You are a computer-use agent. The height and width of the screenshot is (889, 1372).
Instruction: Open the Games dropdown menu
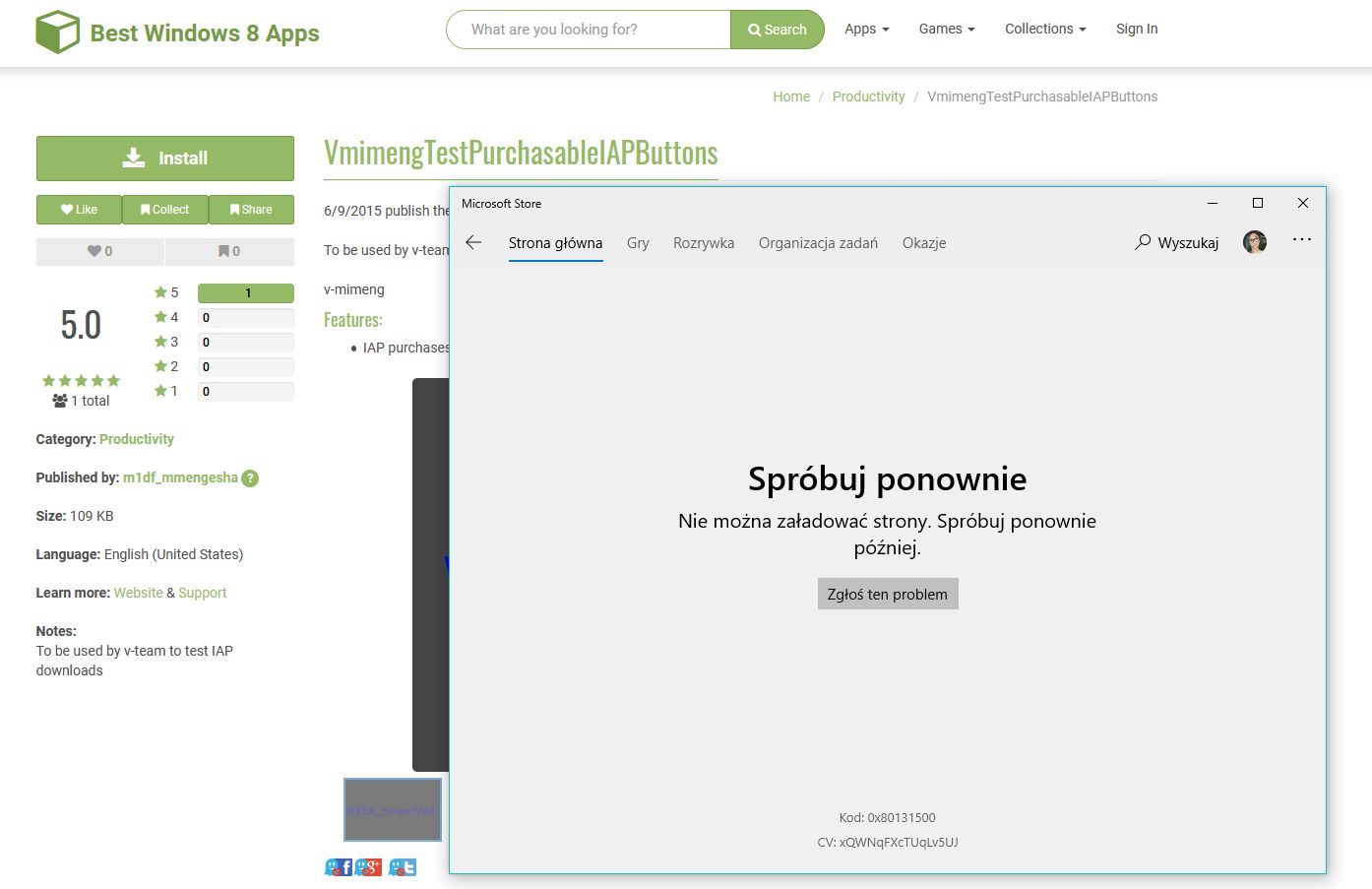pyautogui.click(x=947, y=30)
